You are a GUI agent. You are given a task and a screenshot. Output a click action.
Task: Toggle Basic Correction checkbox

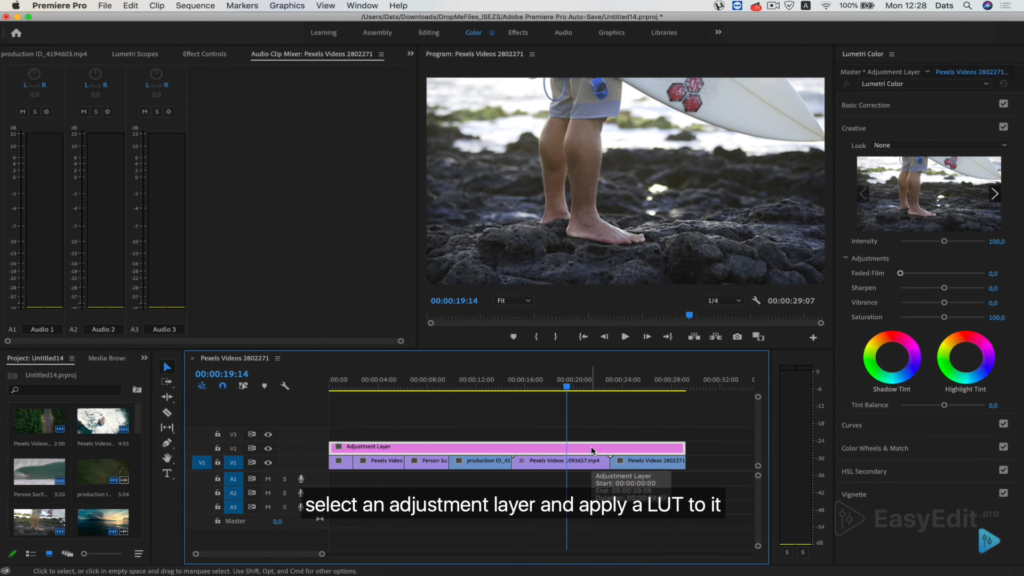[1003, 104]
